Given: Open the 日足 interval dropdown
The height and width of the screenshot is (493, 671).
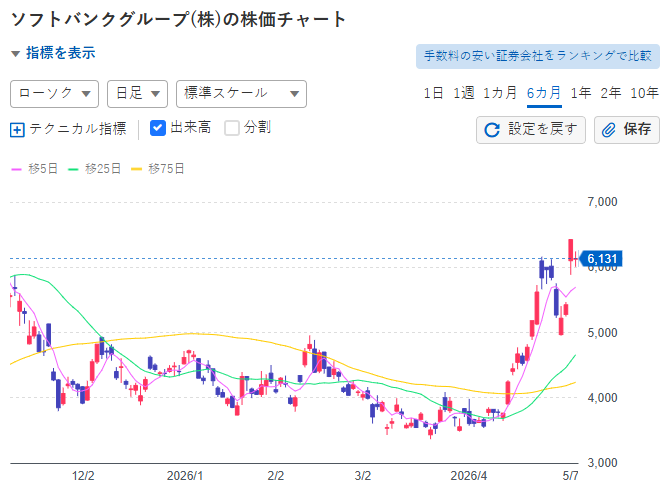Looking at the screenshot, I should pyautogui.click(x=137, y=94).
